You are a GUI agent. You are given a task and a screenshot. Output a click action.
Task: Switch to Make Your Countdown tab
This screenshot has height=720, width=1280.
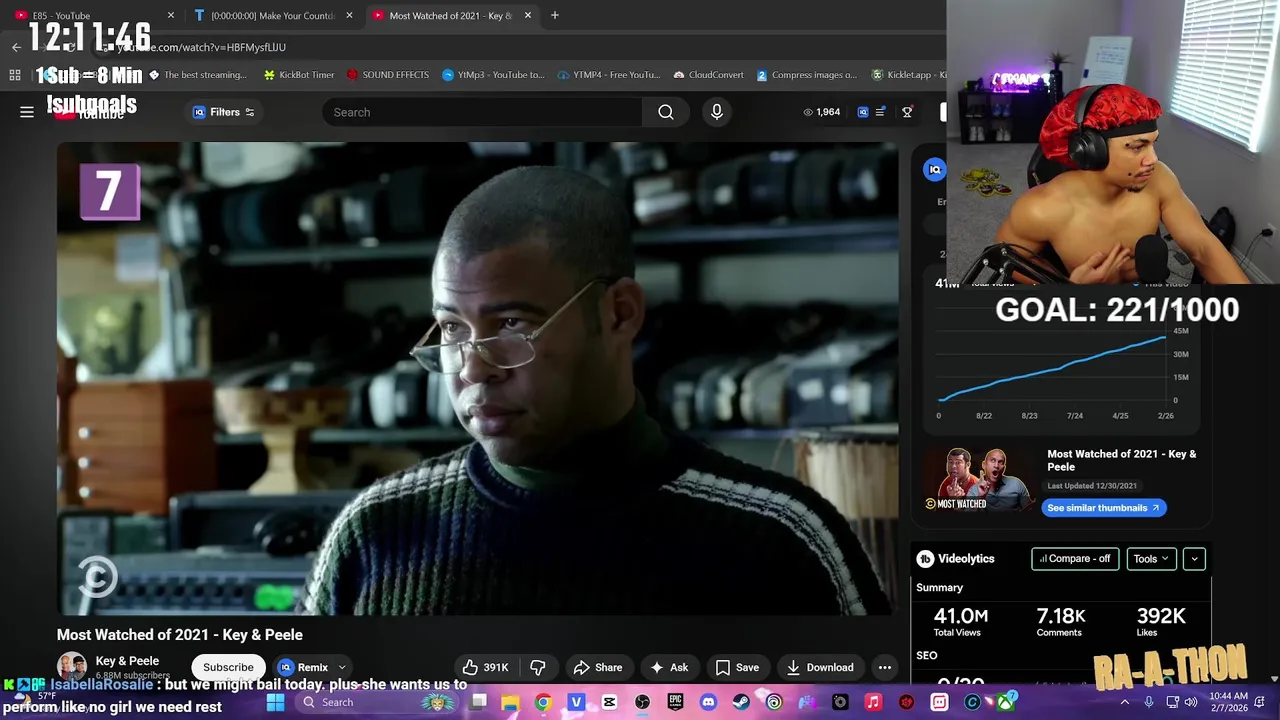coord(272,15)
